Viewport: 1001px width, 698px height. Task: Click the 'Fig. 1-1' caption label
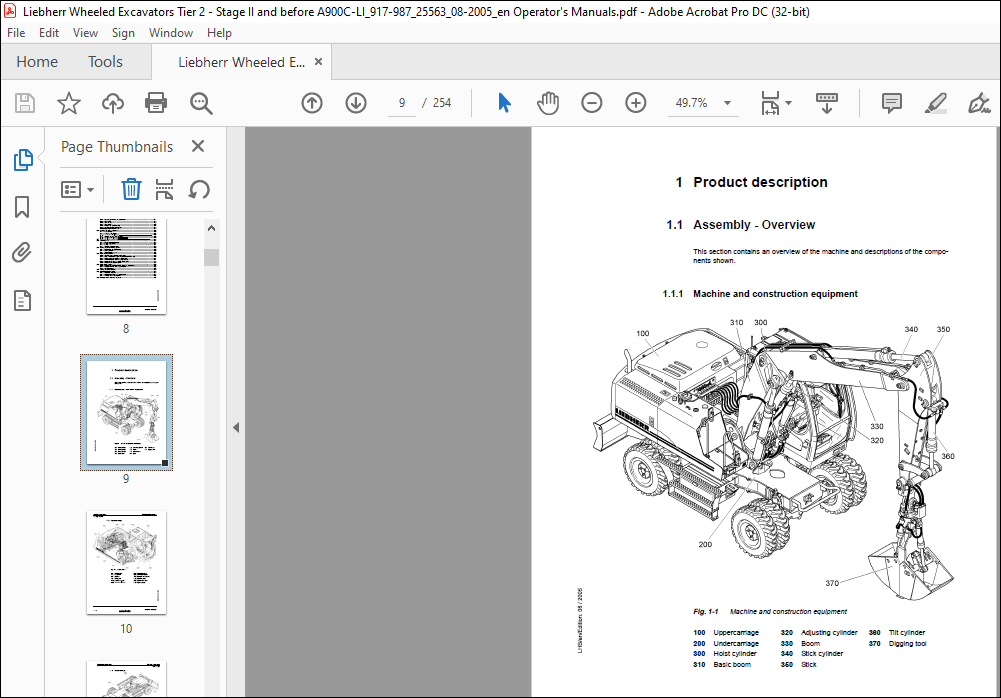point(705,611)
